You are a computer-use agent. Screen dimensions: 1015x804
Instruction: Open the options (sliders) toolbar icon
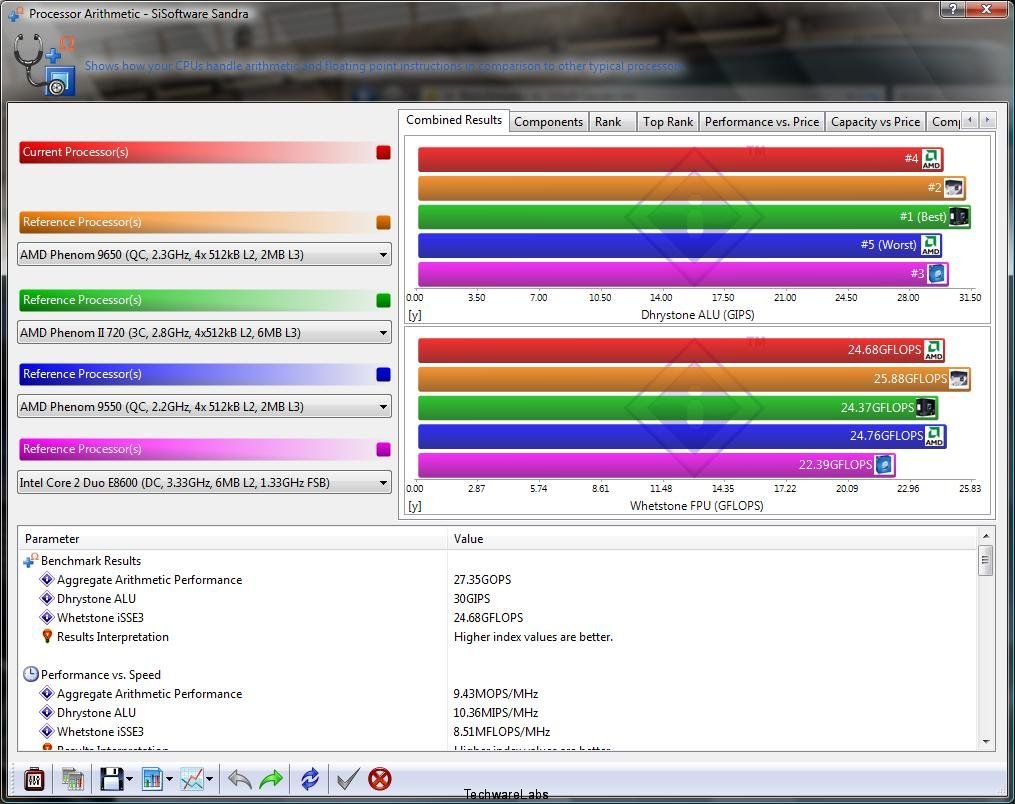point(34,779)
